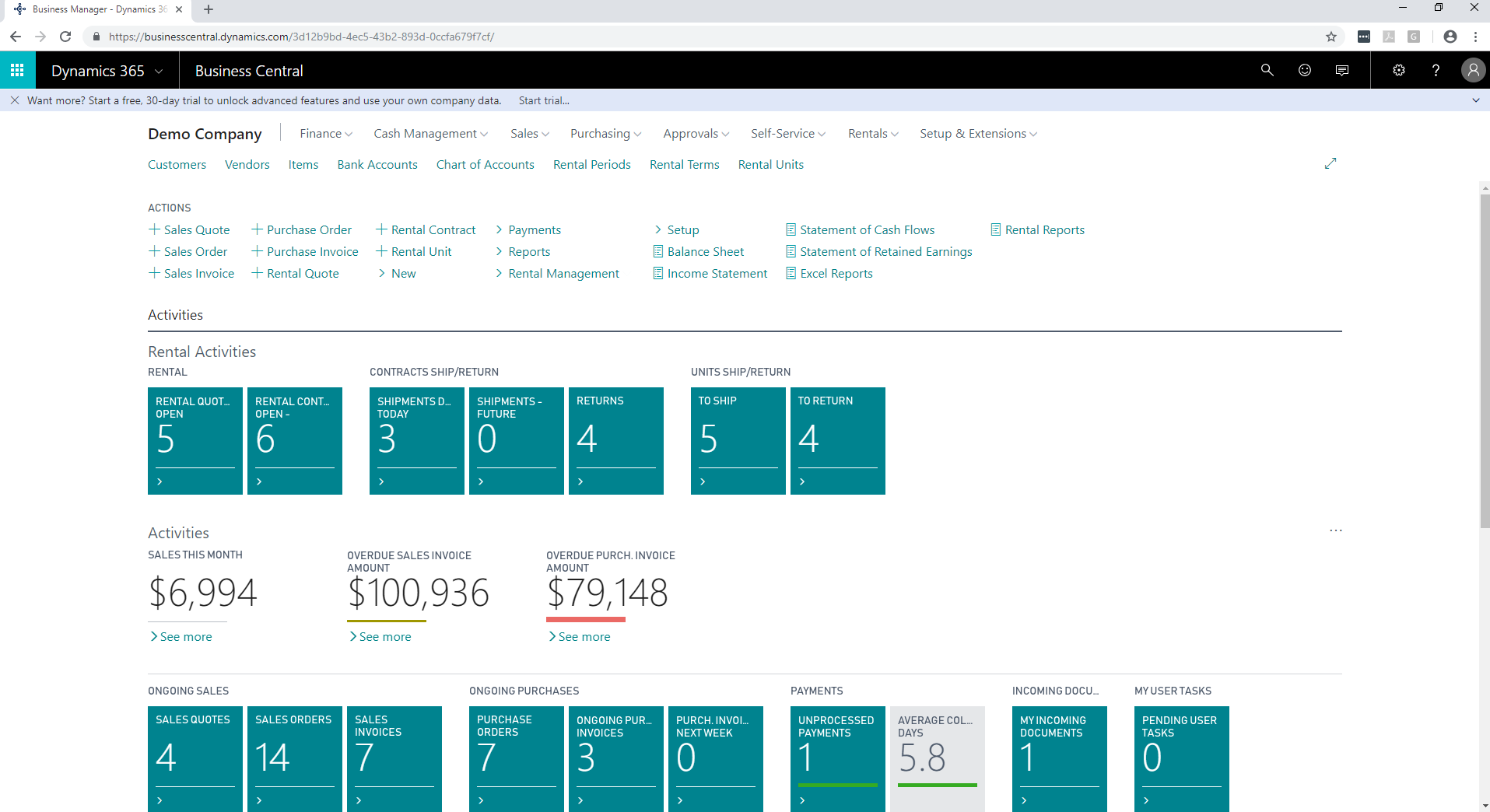Open the Sales Orders tile showing 14
Screen dimensions: 1490x812
295,759
